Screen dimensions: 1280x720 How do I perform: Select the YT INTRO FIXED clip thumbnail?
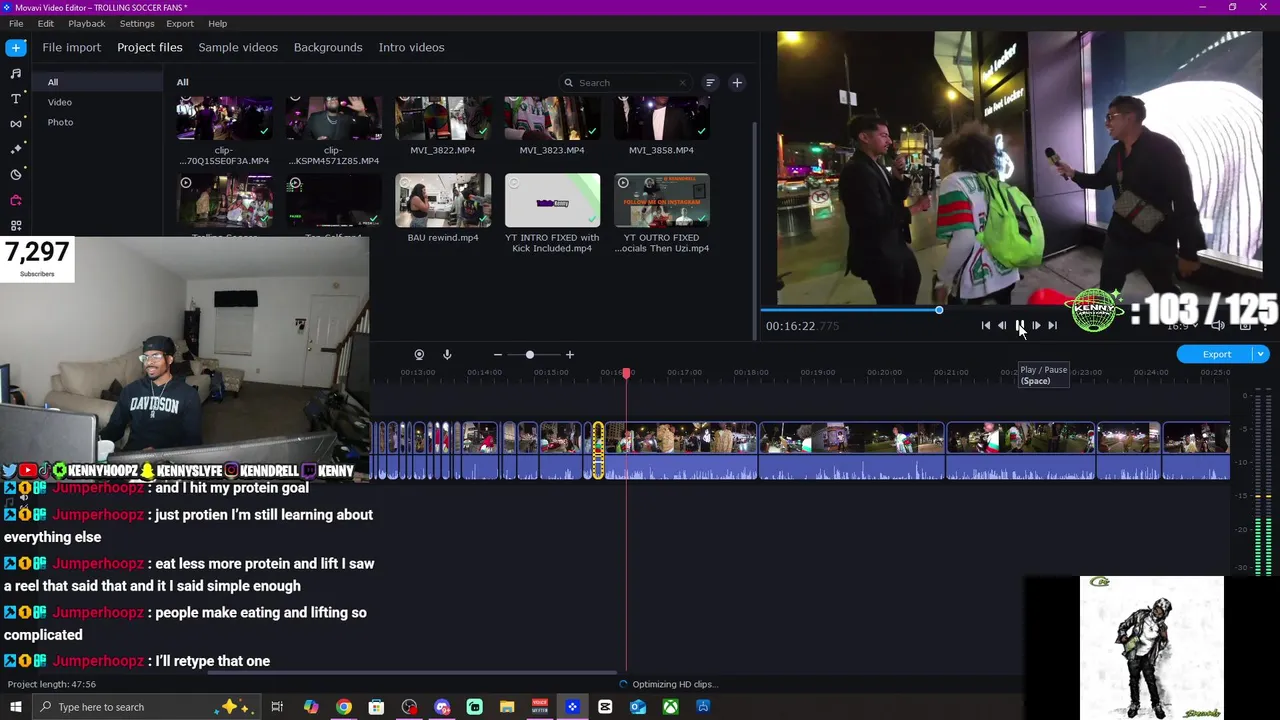[x=552, y=201]
